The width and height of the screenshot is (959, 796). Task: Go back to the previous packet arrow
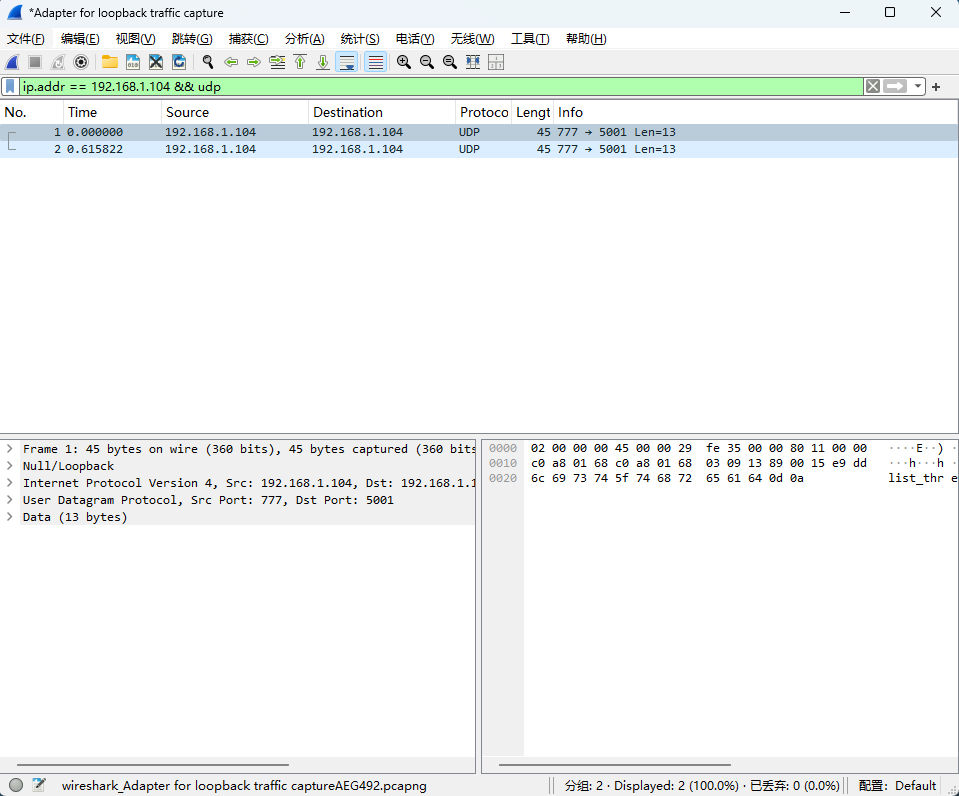[x=231, y=62]
